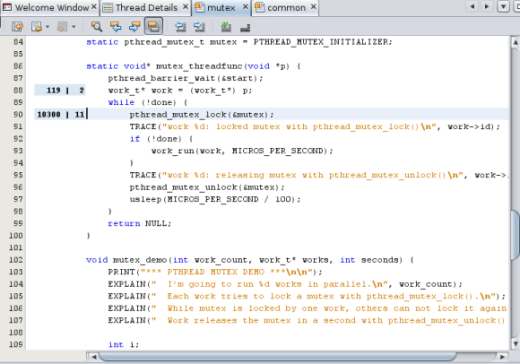Viewport: 520px width, 364px height.
Task: Maximize the editor window button
Action: [516, 7]
